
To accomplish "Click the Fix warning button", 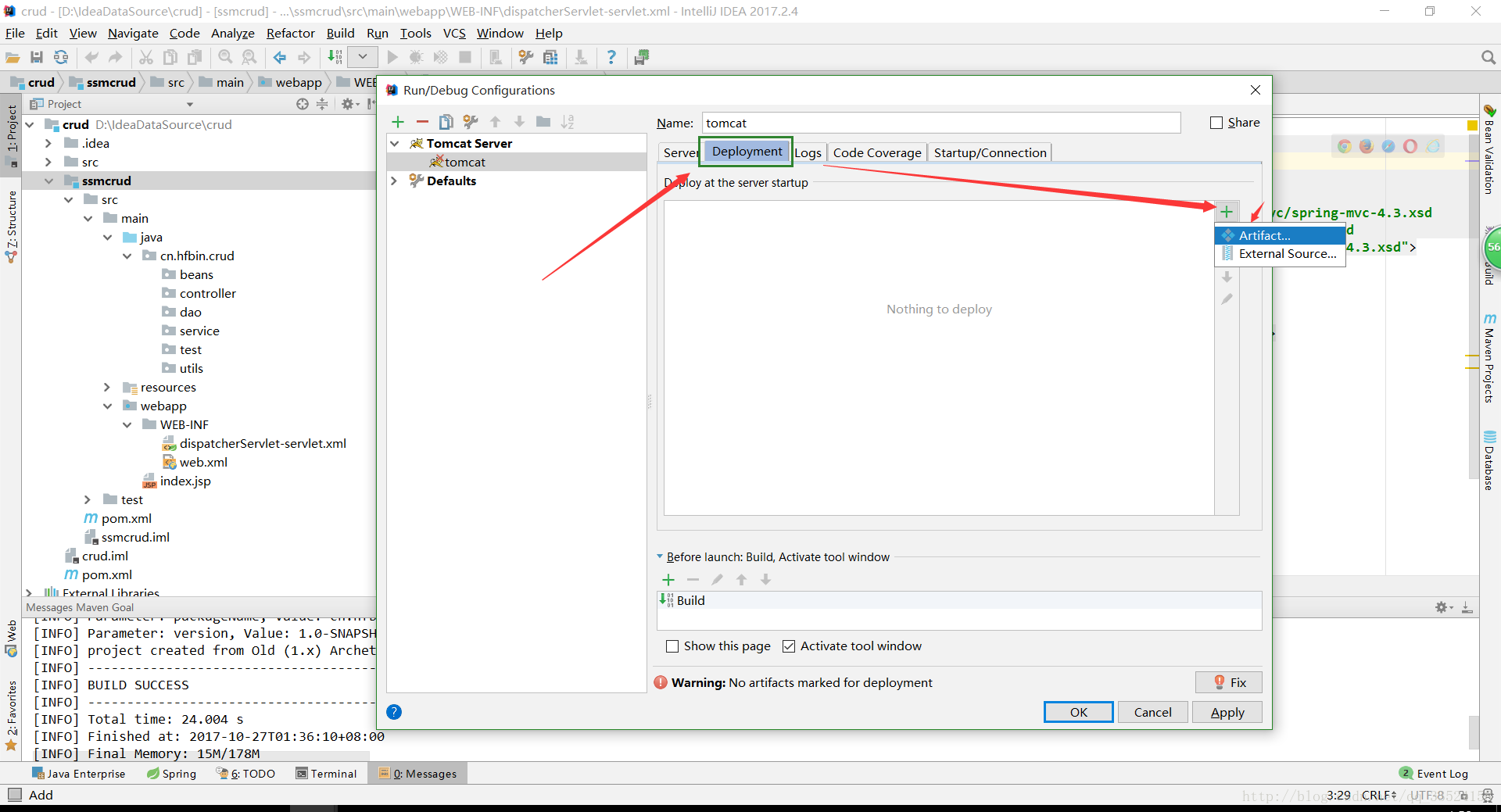I will pos(1228,682).
